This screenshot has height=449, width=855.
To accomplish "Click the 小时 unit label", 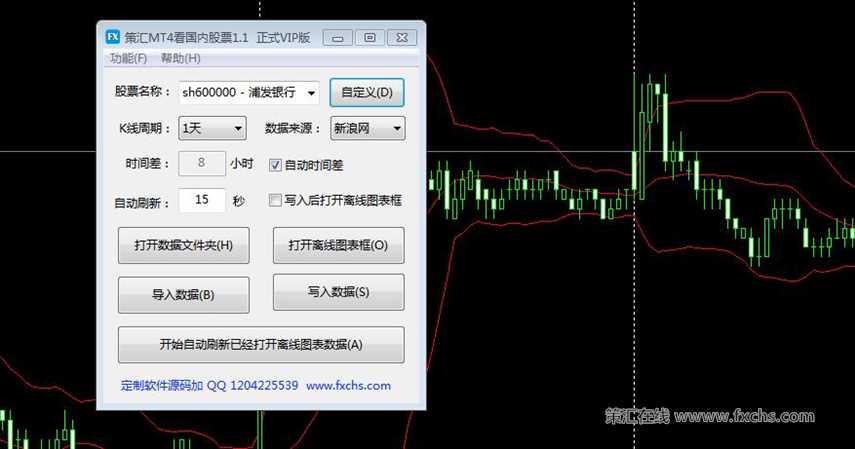I will 242,164.
